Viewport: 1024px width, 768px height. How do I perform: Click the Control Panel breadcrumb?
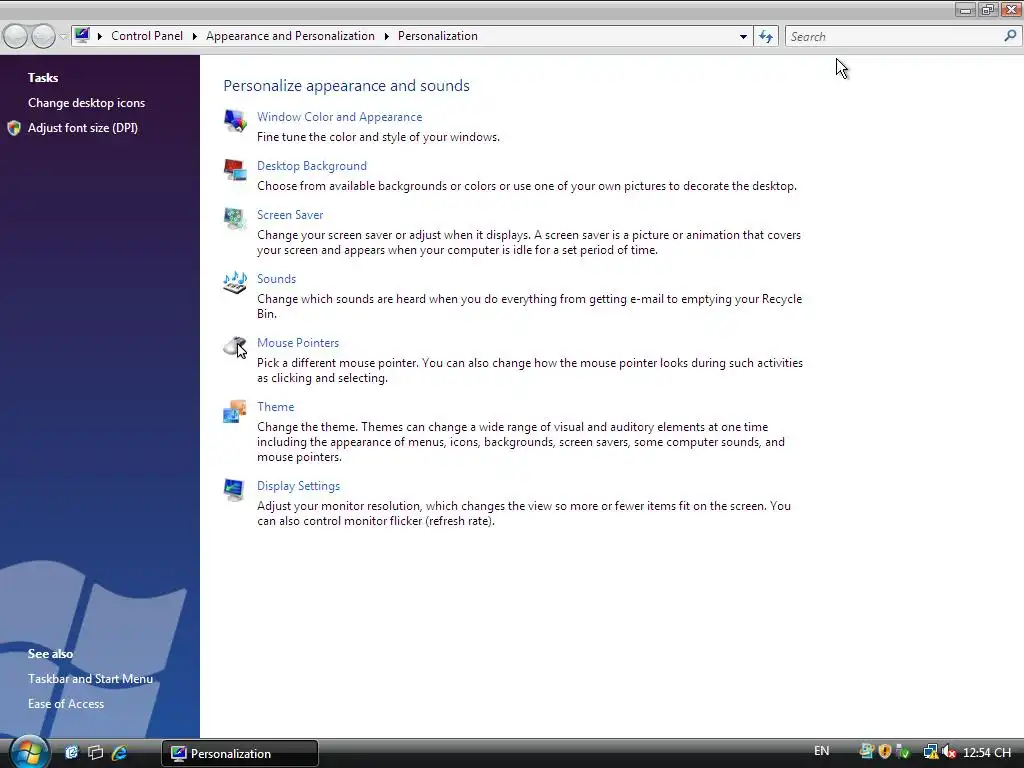pyautogui.click(x=147, y=36)
